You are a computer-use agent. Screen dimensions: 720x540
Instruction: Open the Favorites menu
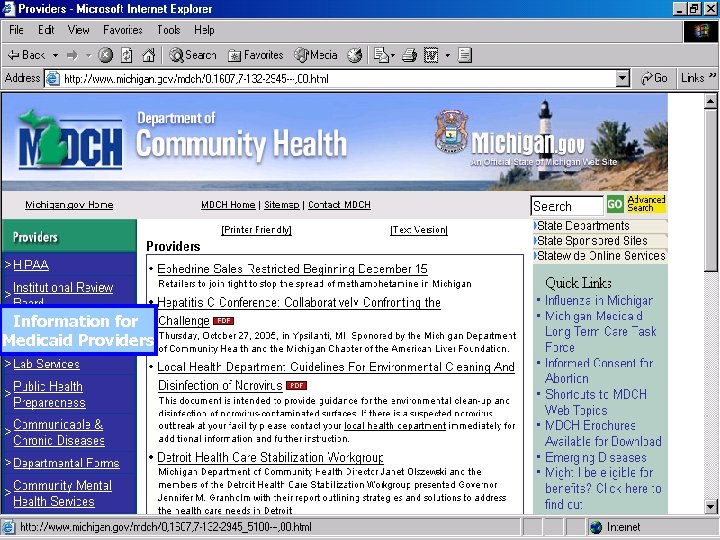[x=123, y=30]
